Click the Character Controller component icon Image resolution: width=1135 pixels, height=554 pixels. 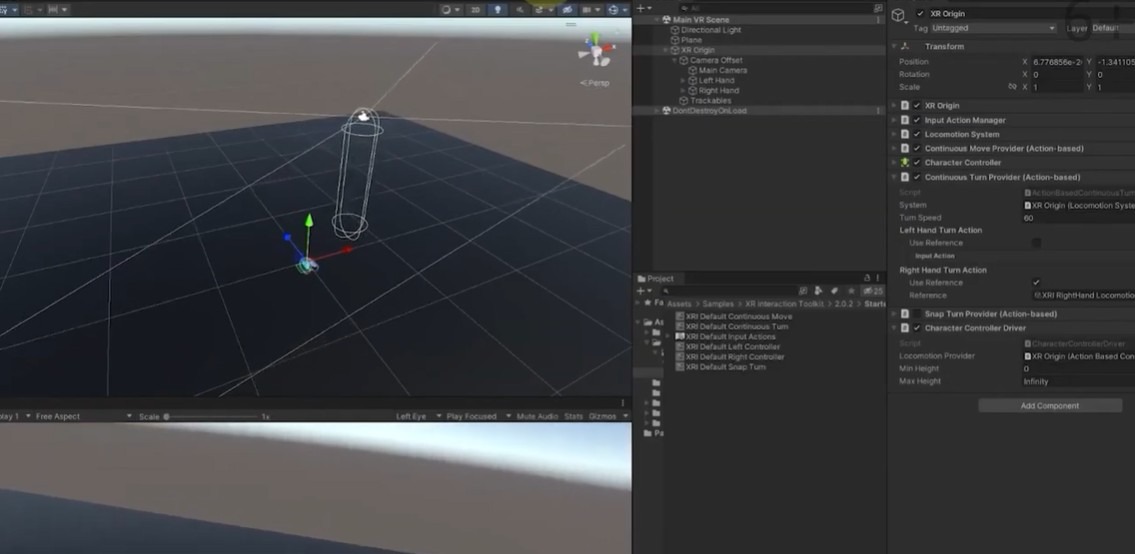905,163
